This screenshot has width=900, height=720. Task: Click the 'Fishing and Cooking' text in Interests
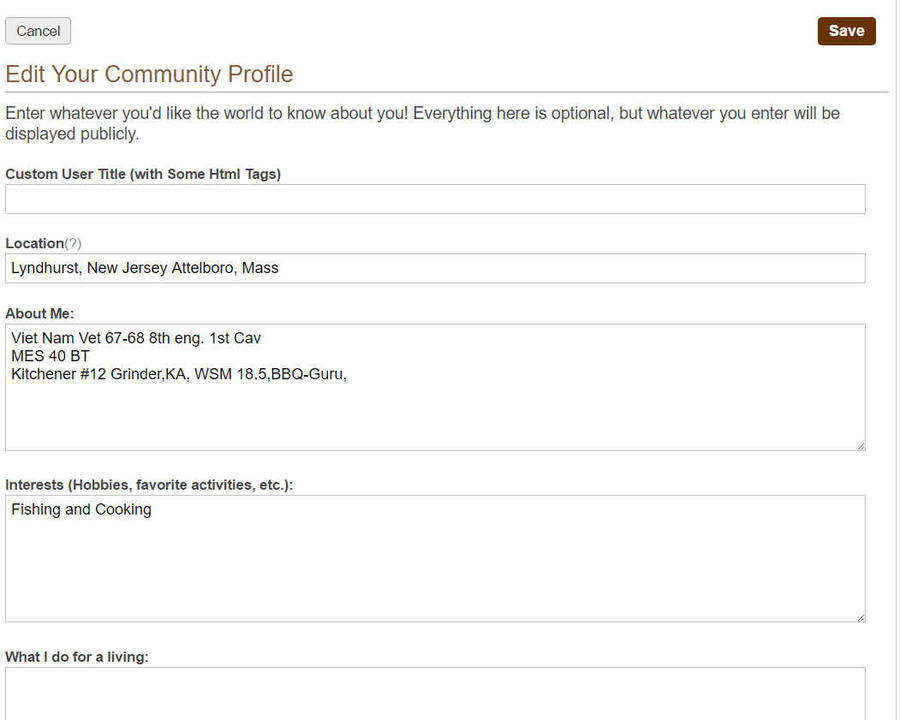82,509
